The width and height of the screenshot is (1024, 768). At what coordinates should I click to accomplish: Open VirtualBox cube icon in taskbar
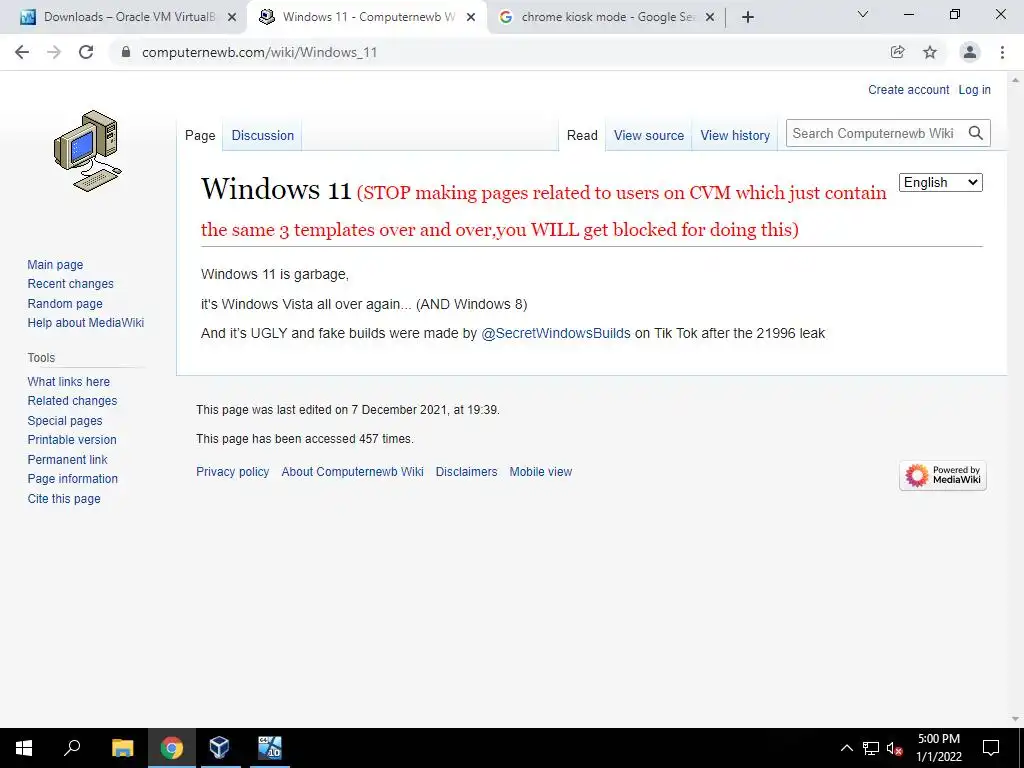click(x=219, y=748)
